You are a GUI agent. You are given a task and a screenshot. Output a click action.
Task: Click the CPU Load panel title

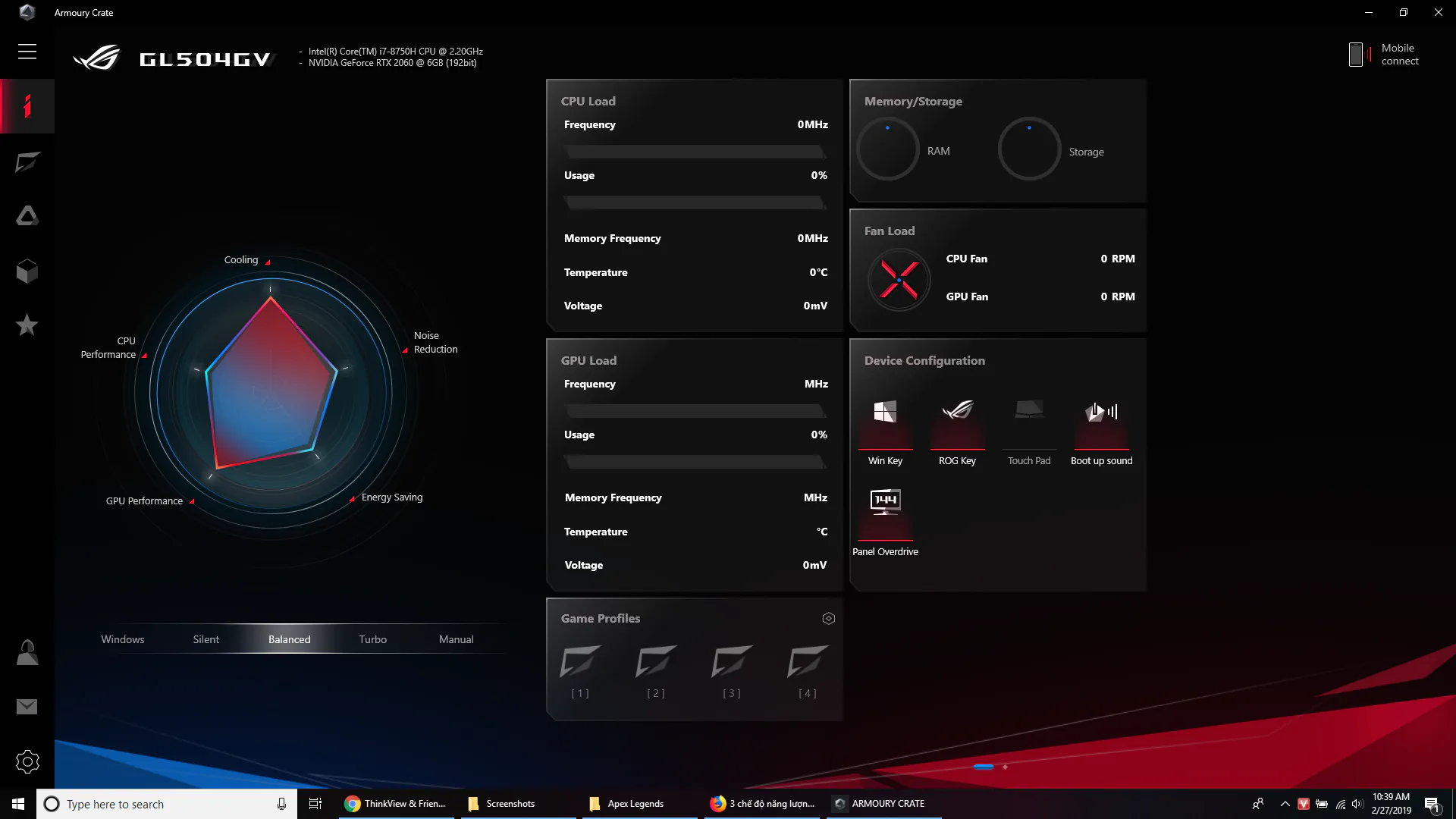tap(588, 101)
